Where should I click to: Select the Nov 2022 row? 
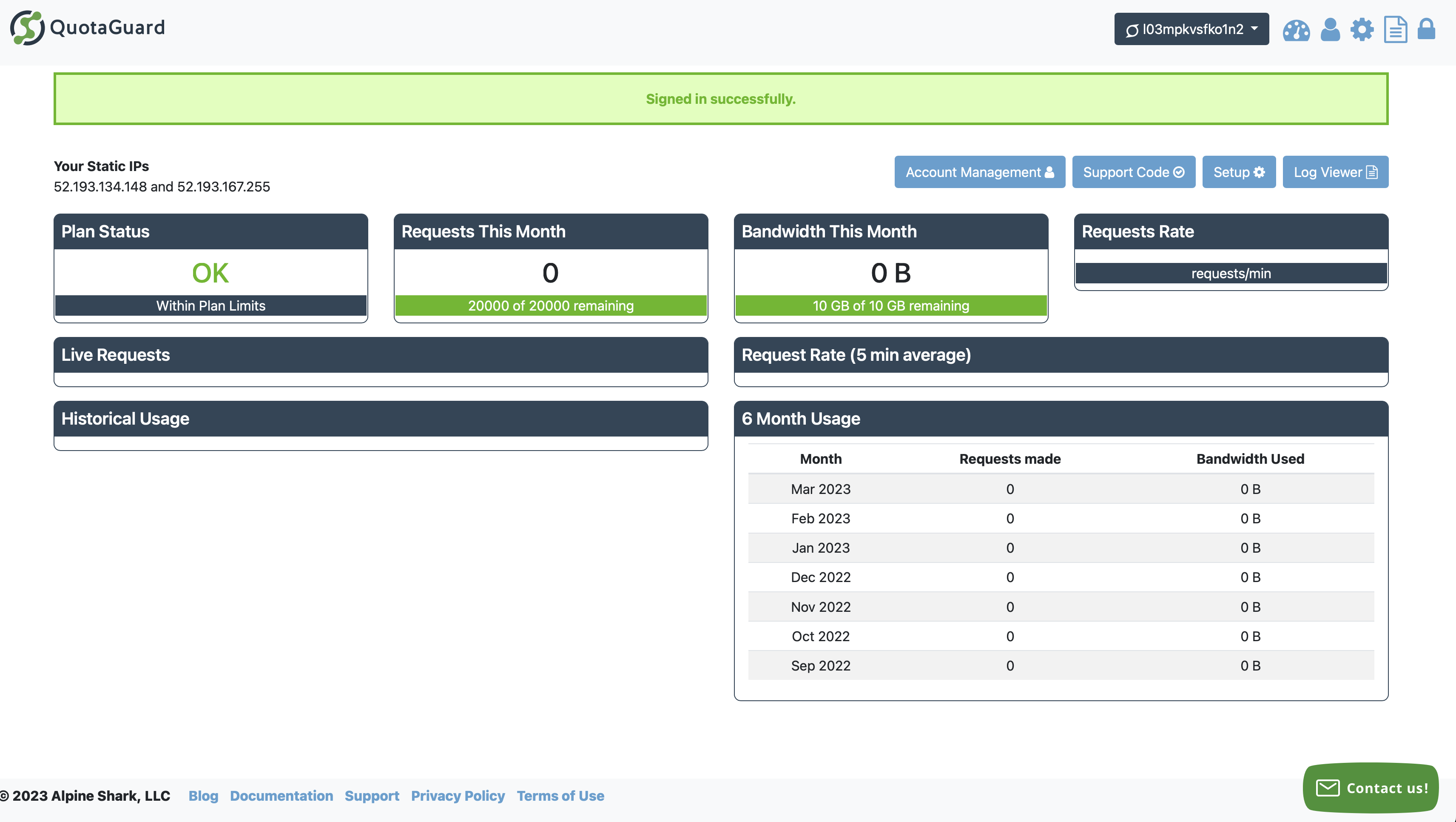tap(1061, 607)
